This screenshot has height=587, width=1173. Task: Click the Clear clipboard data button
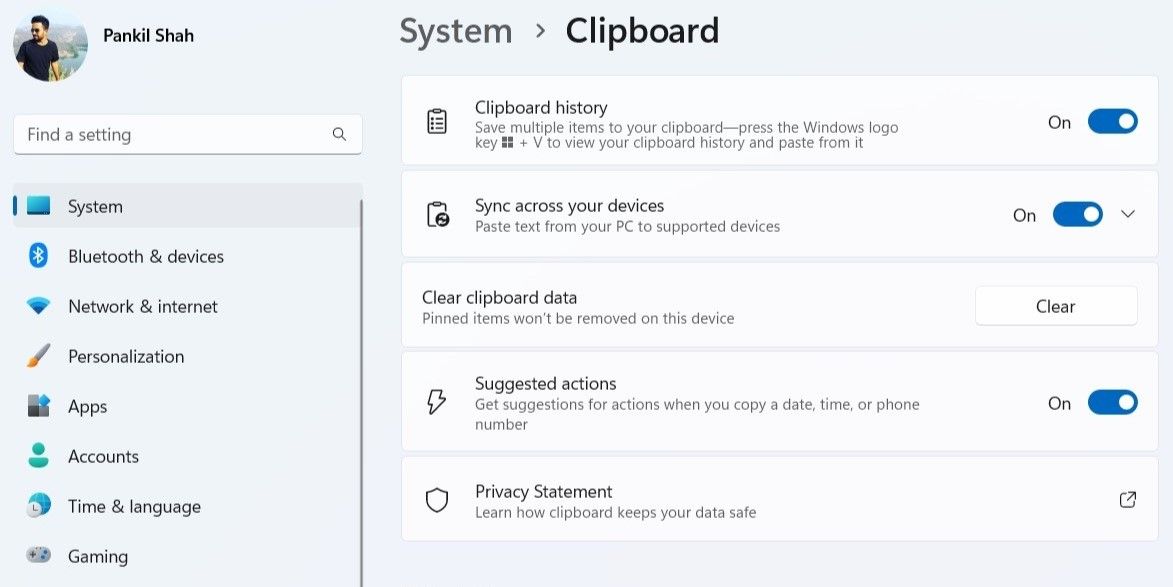pos(1056,306)
